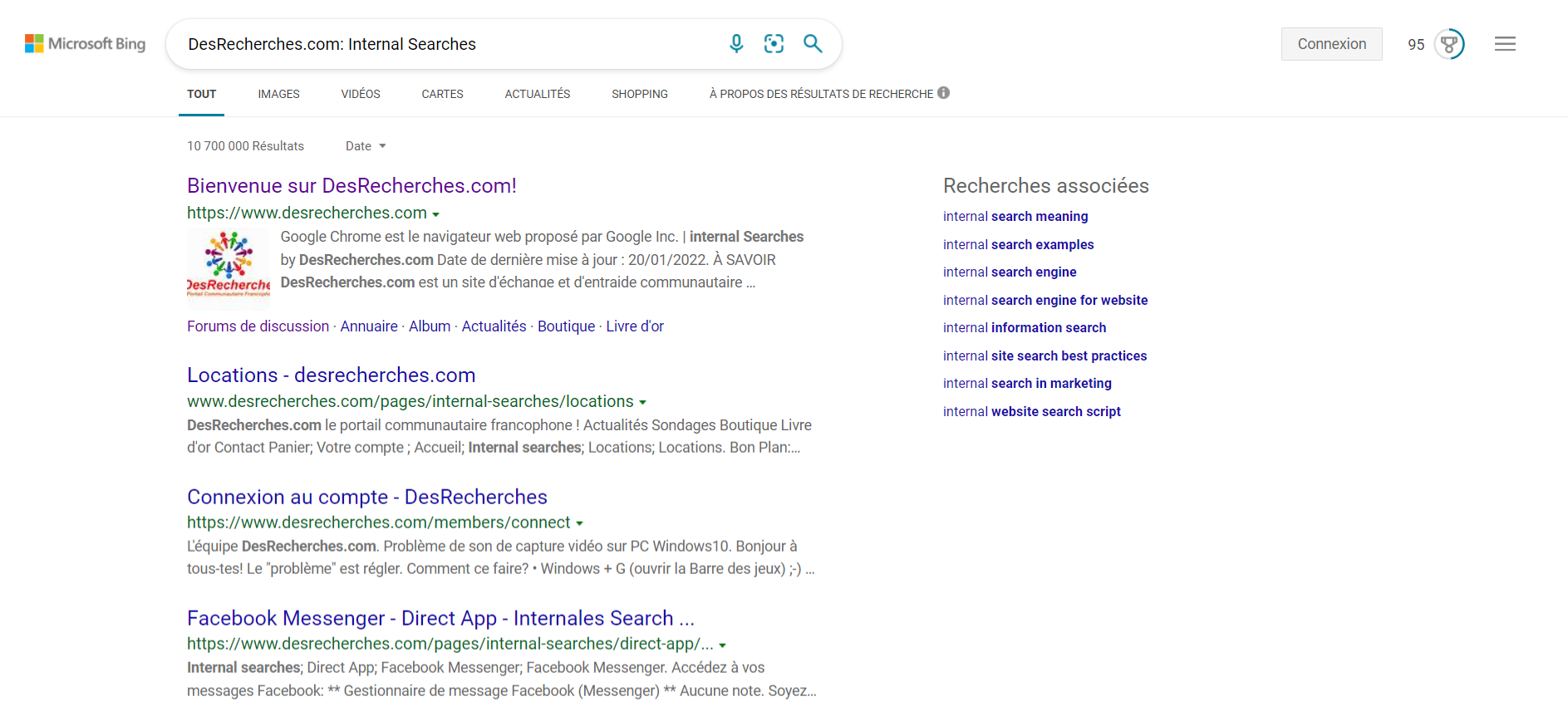1568x716 pixels.
Task: Switch to the IMAGES tab
Action: (278, 94)
